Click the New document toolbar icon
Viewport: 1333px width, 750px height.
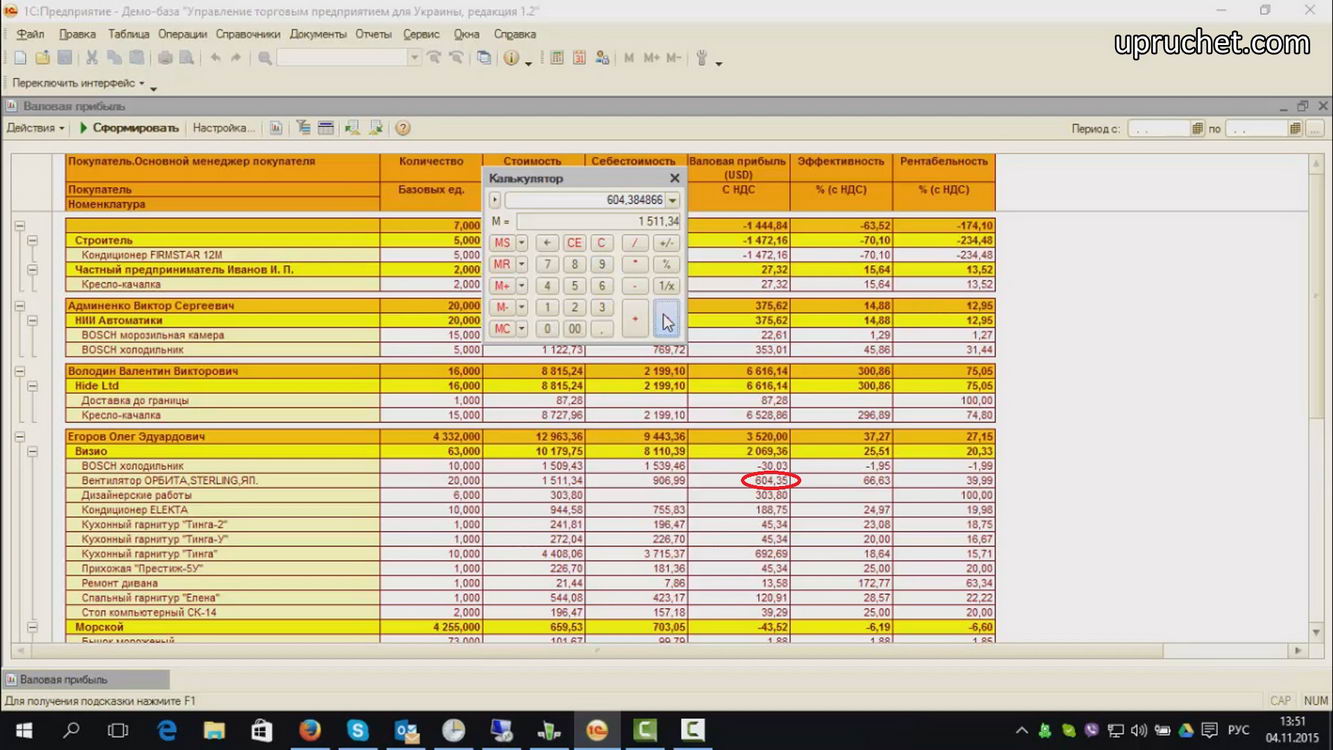point(20,59)
